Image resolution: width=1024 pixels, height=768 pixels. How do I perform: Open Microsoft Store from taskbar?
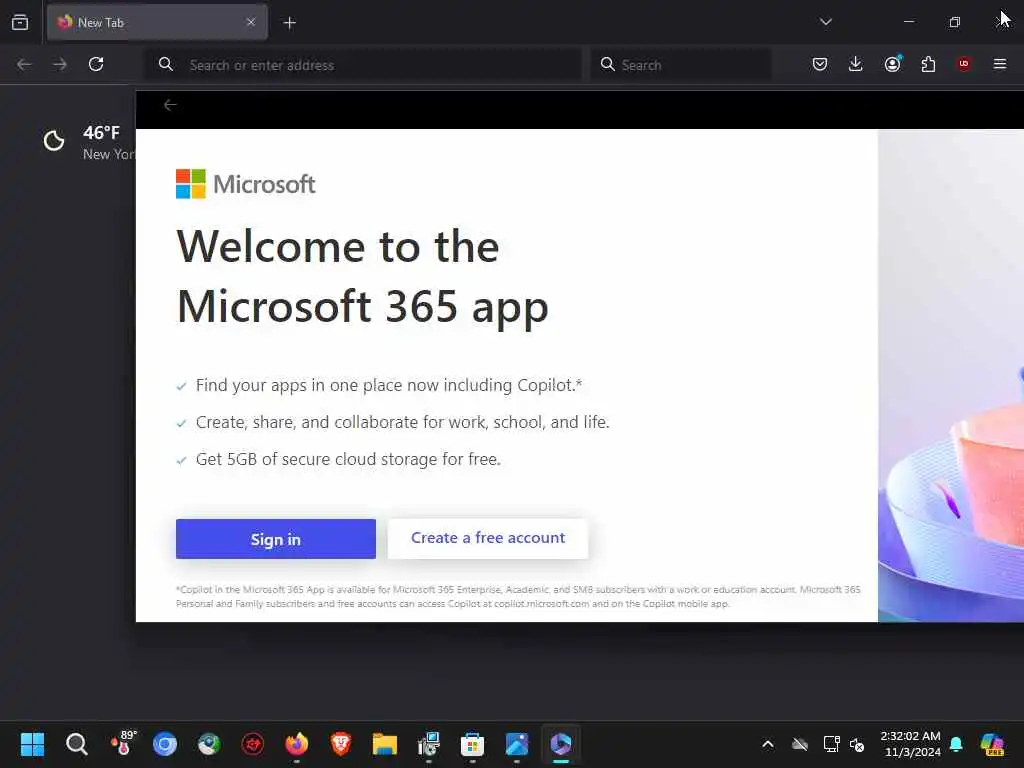472,744
